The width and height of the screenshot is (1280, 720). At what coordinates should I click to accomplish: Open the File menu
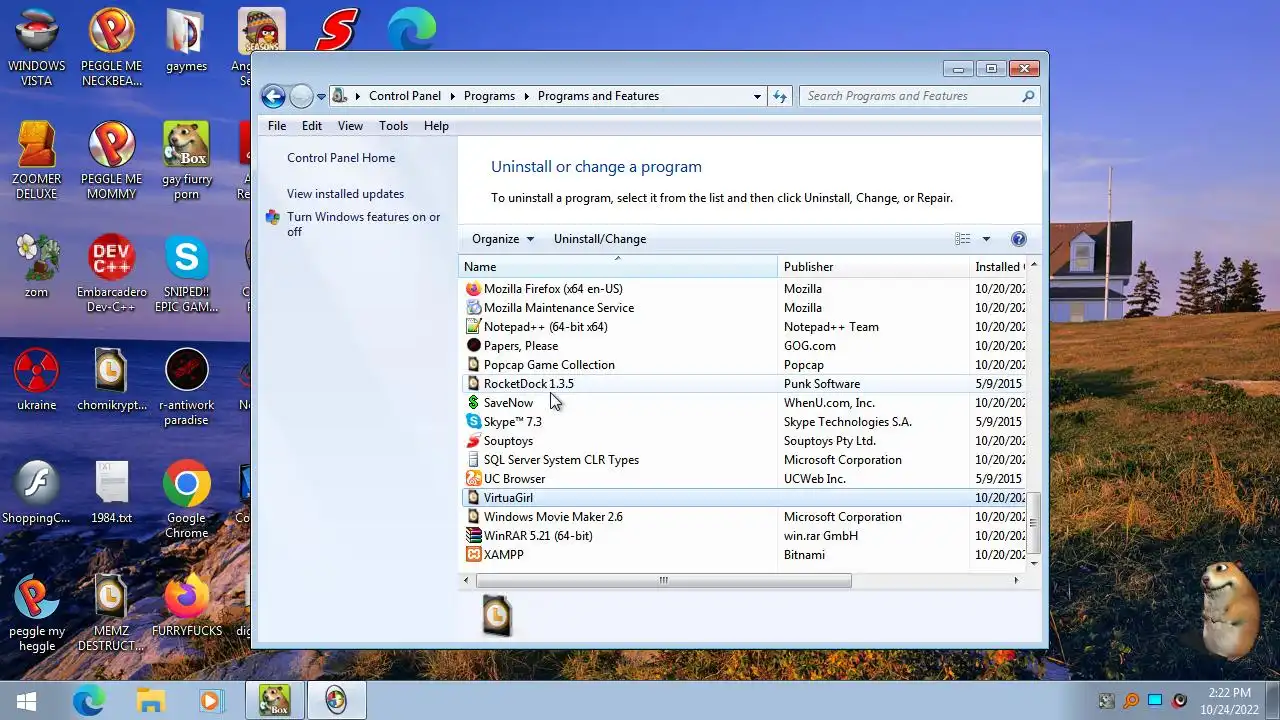277,126
